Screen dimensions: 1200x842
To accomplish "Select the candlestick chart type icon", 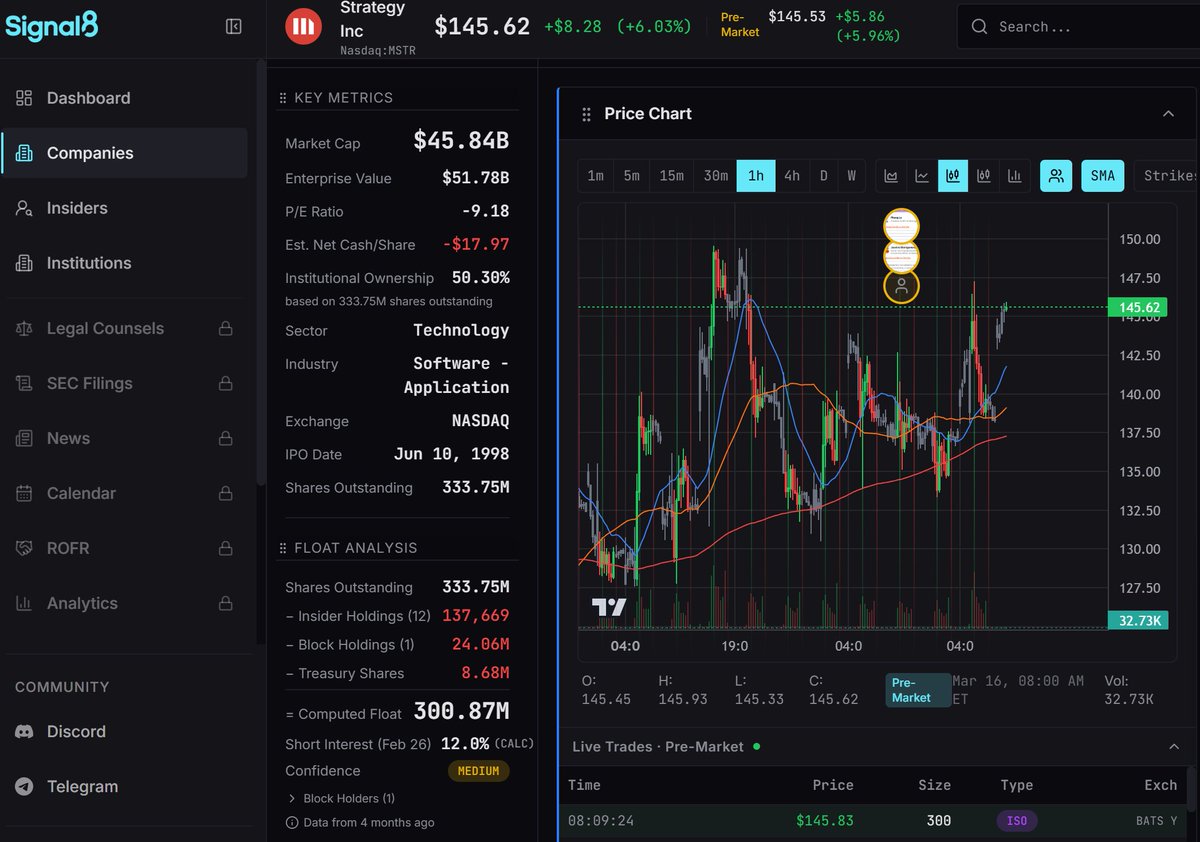I will 953,176.
